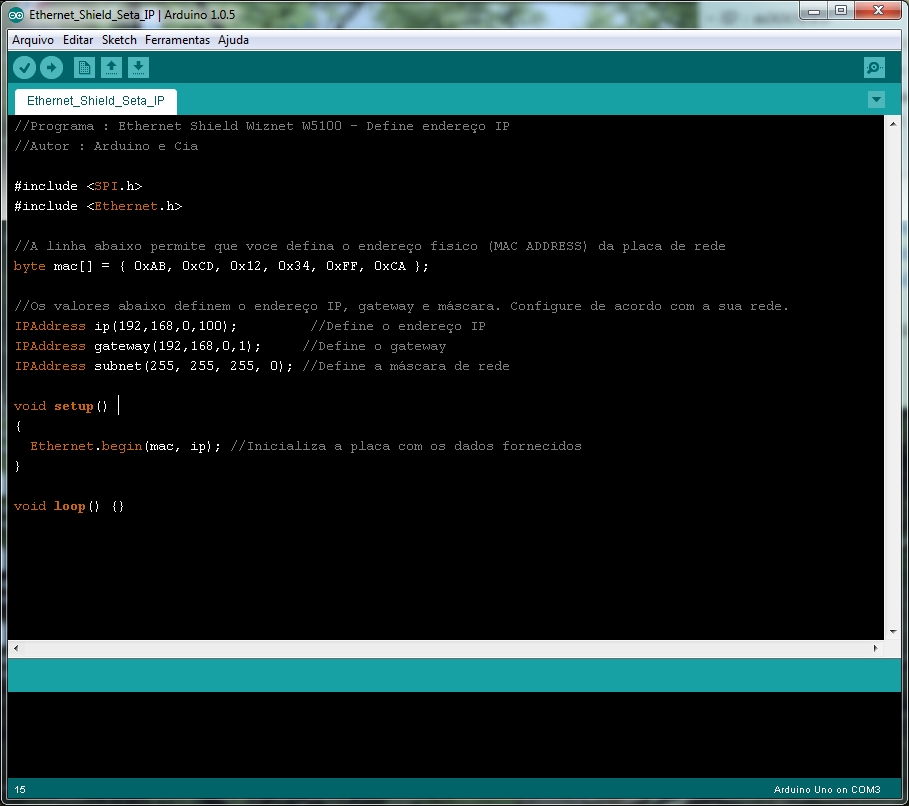
Task: Click the 'void setup()' line
Action: [61, 406]
